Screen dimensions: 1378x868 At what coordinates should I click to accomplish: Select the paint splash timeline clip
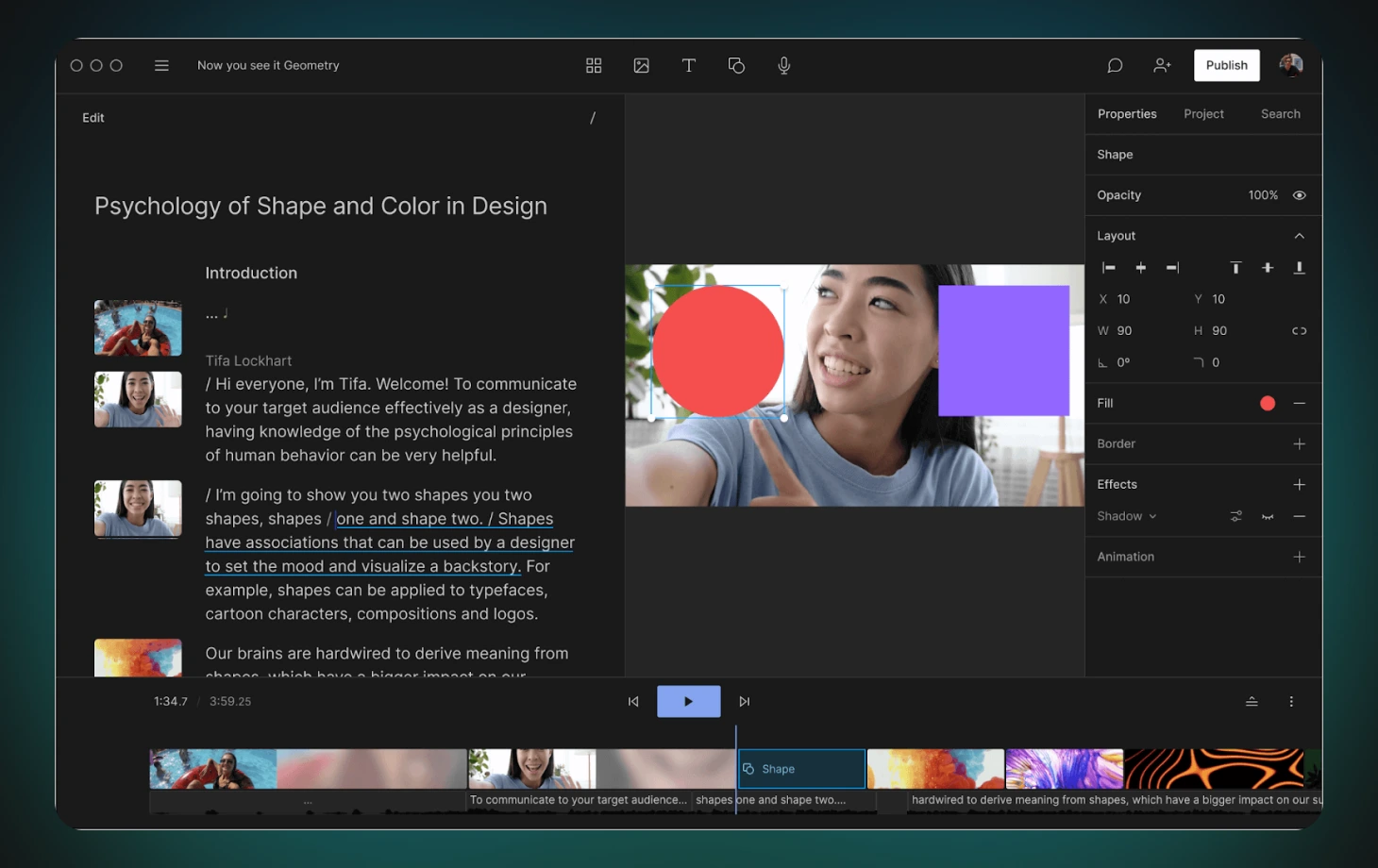[x=935, y=769]
